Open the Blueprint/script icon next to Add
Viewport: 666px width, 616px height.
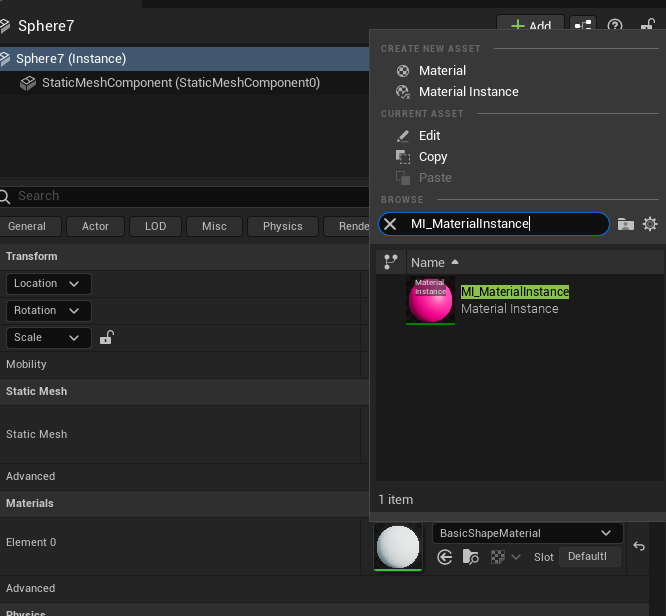583,25
